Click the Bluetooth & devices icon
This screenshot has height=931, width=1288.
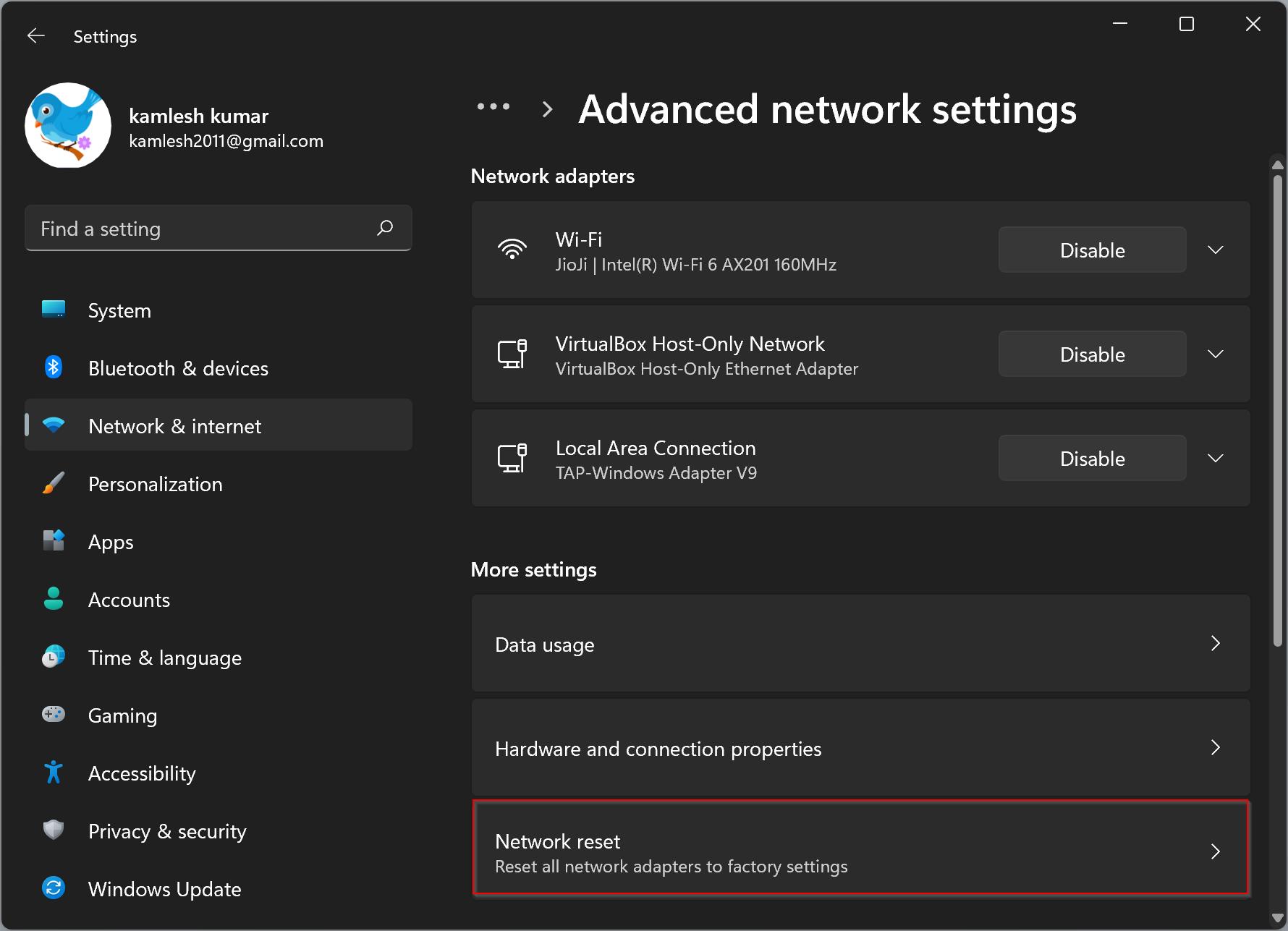point(54,367)
